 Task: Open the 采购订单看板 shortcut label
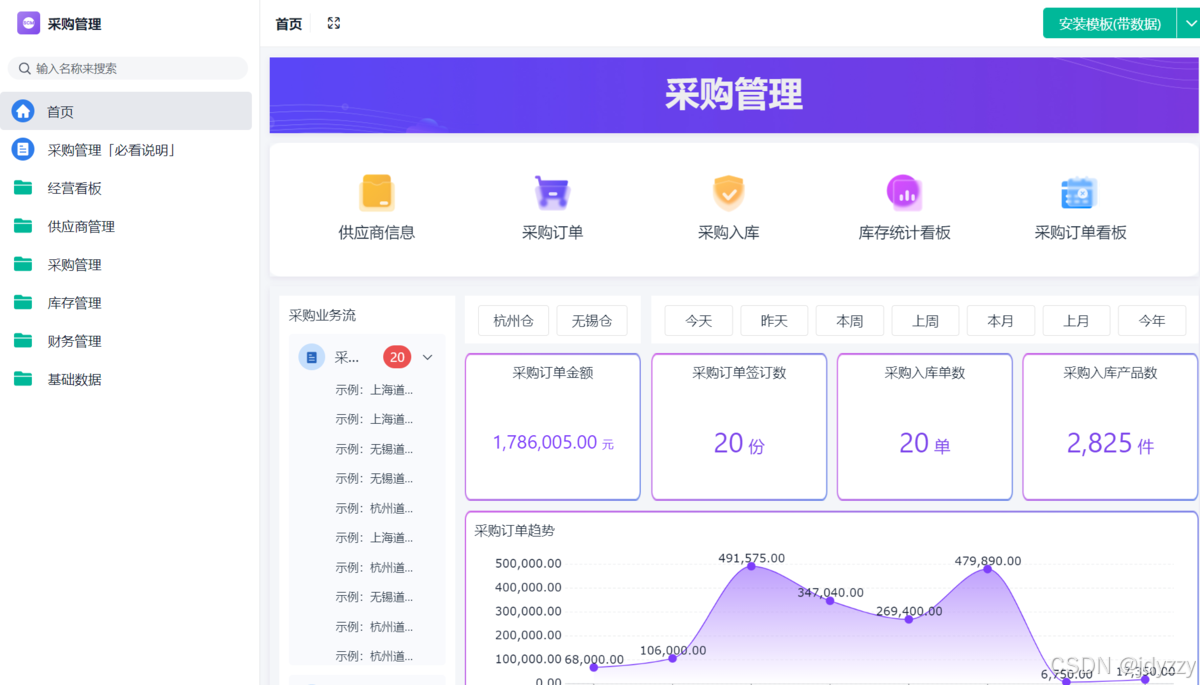[1080, 232]
